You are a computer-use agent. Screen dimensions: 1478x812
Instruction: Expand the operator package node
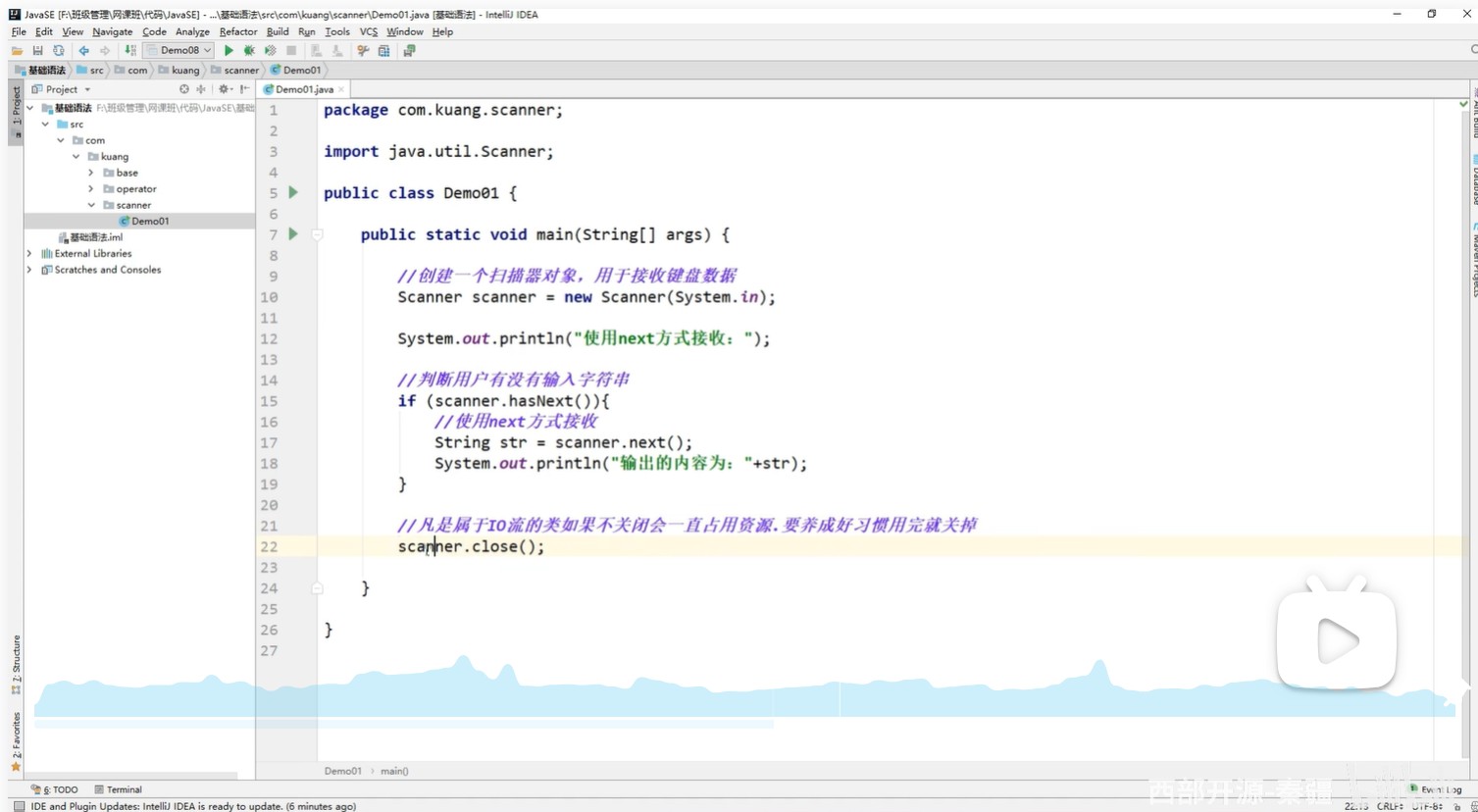[91, 188]
